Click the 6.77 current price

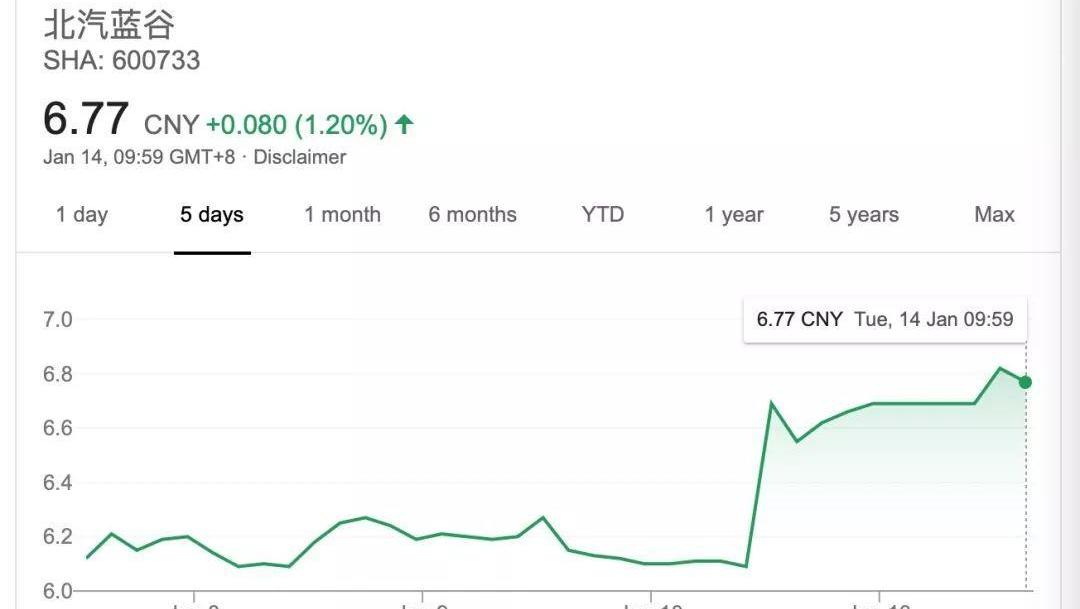(x=86, y=120)
